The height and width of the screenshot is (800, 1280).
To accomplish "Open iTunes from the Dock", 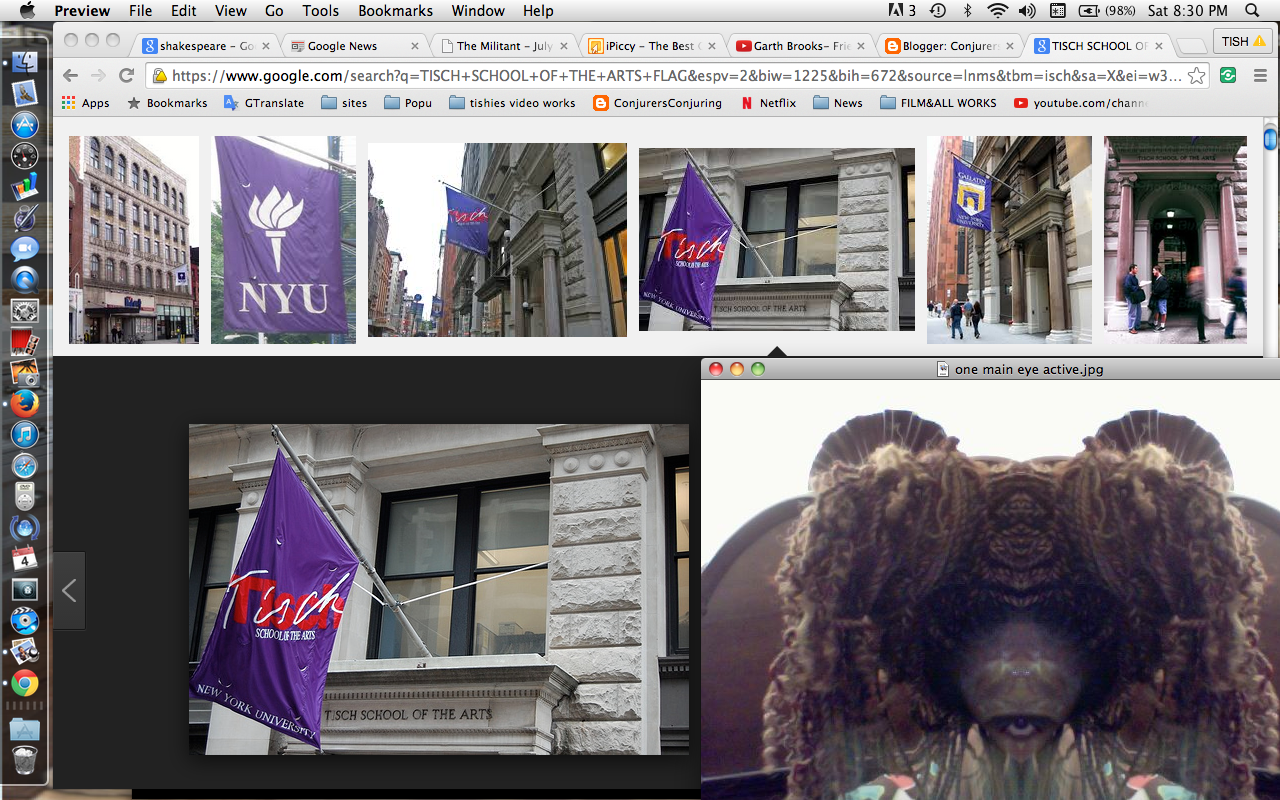I will pyautogui.click(x=24, y=434).
